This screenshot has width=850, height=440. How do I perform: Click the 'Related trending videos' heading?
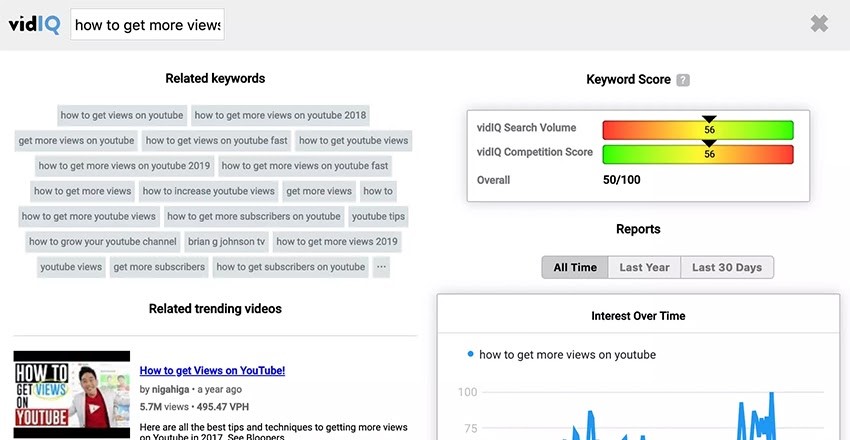(x=215, y=309)
